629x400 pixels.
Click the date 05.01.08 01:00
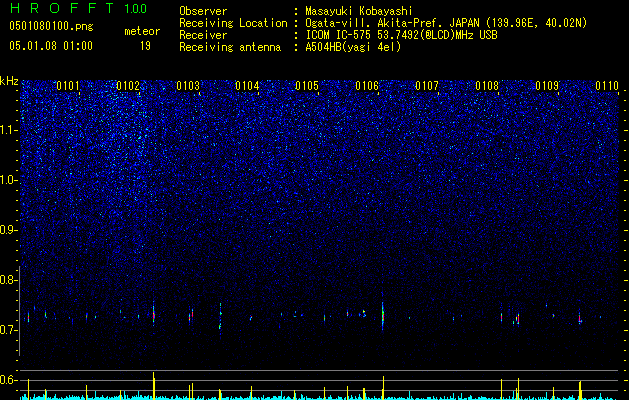(51, 46)
